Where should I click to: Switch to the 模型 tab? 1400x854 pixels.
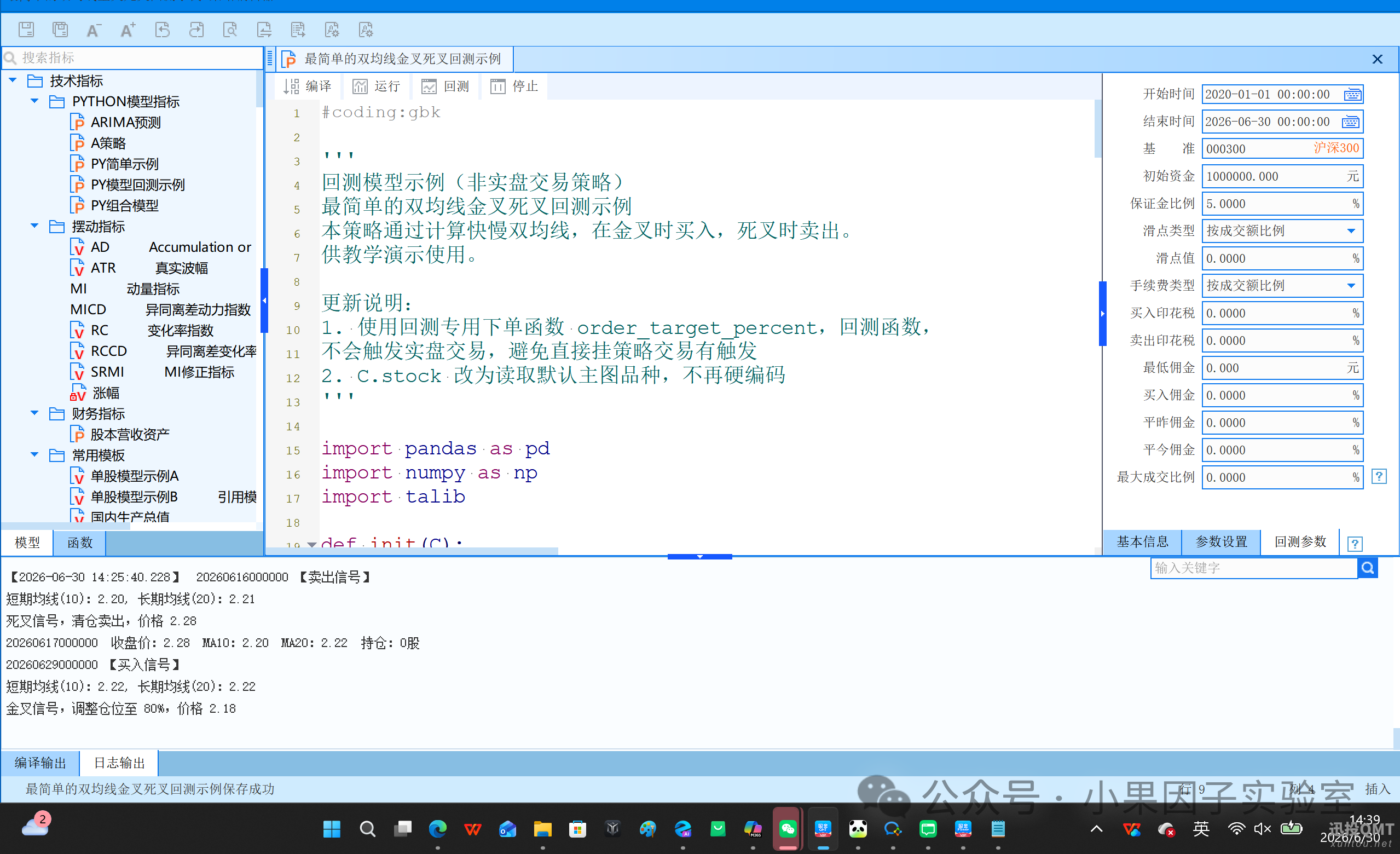27,543
